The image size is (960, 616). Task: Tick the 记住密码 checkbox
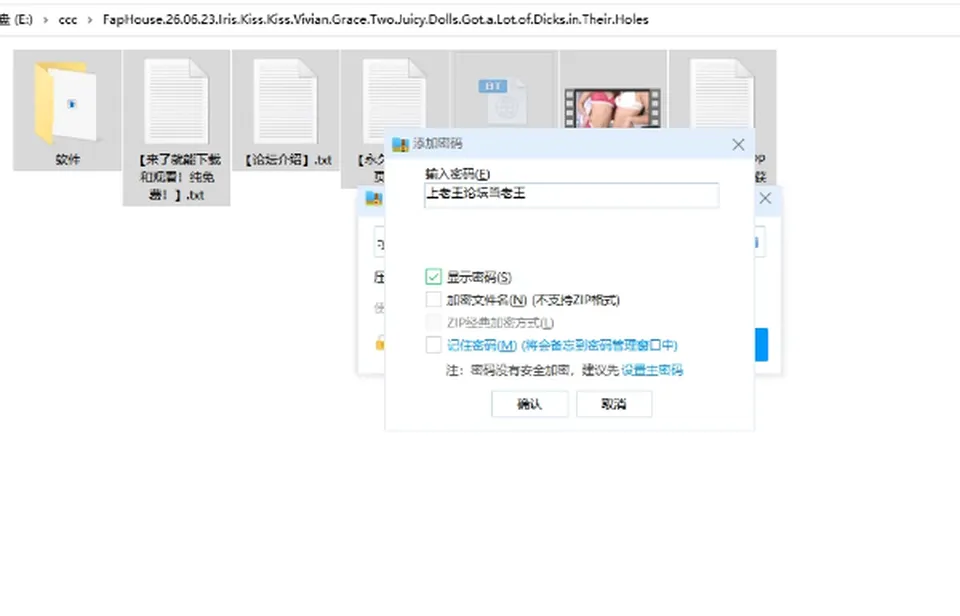(x=433, y=345)
